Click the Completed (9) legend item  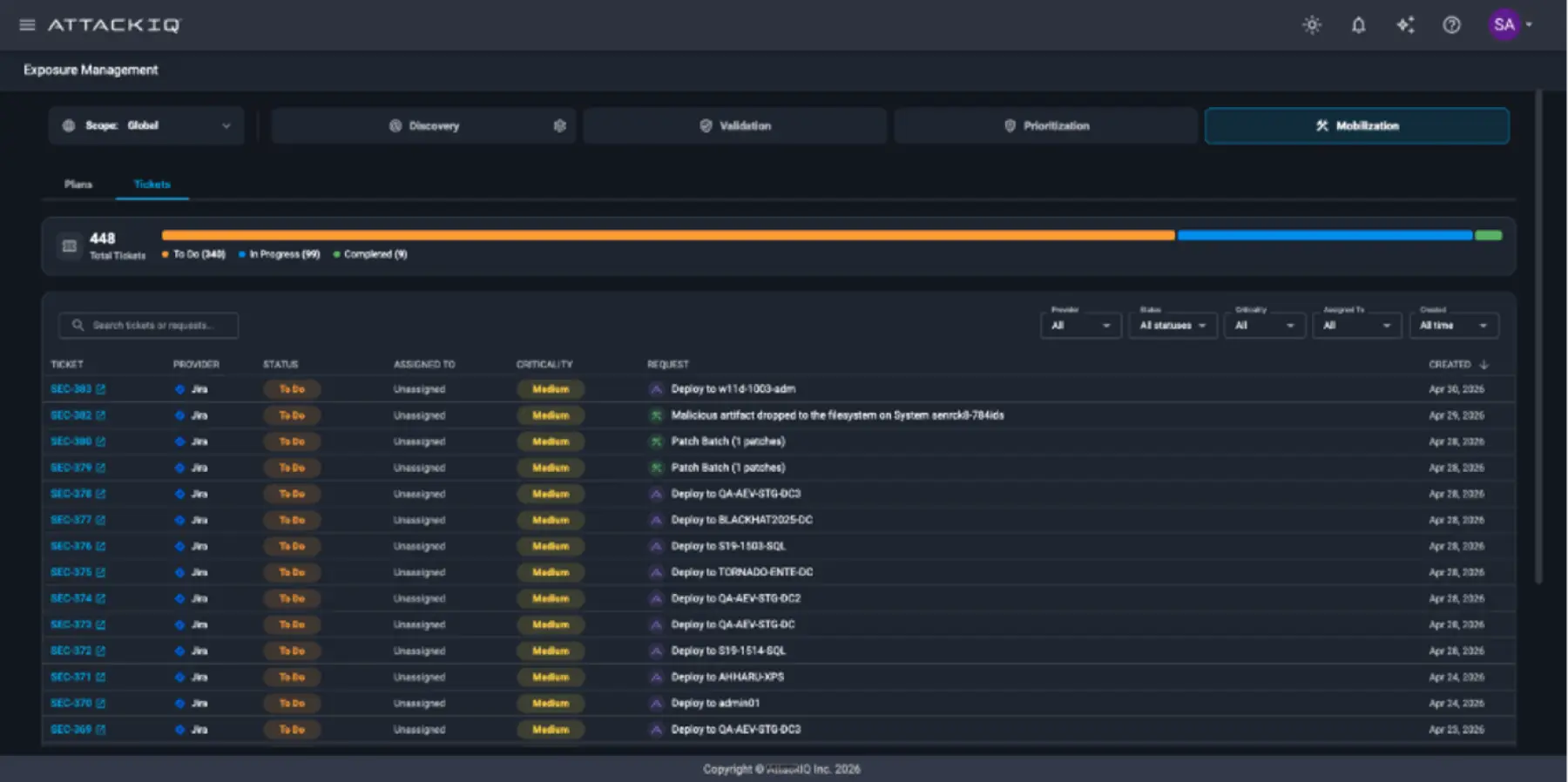370,254
